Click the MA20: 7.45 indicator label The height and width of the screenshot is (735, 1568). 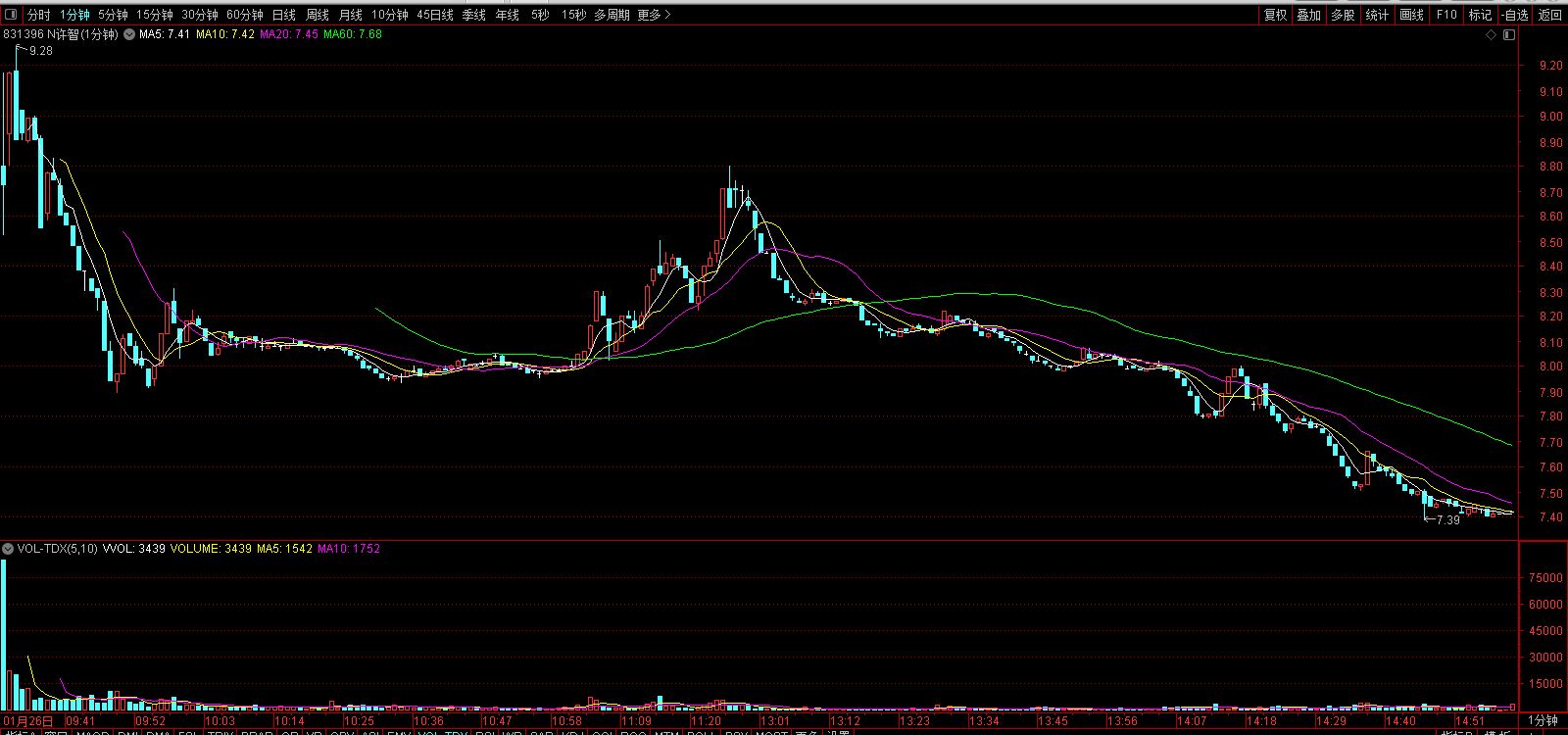click(289, 34)
